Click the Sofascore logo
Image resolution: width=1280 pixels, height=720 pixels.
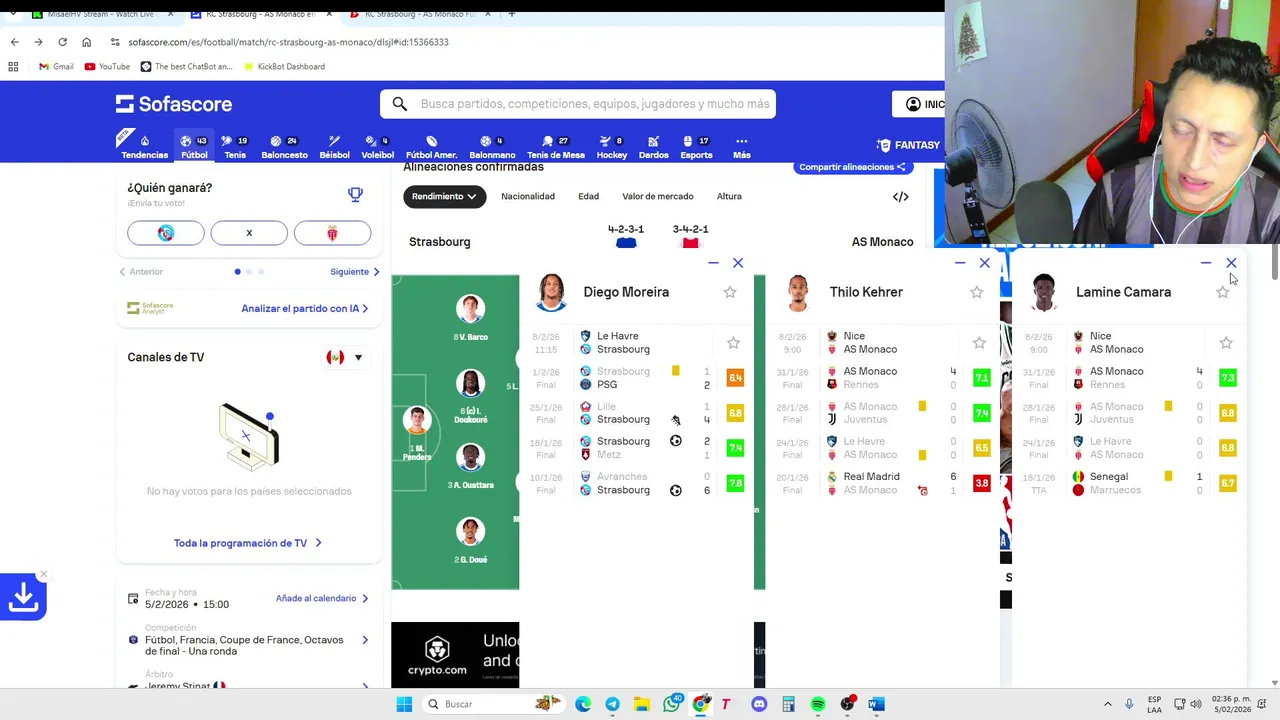coord(174,104)
